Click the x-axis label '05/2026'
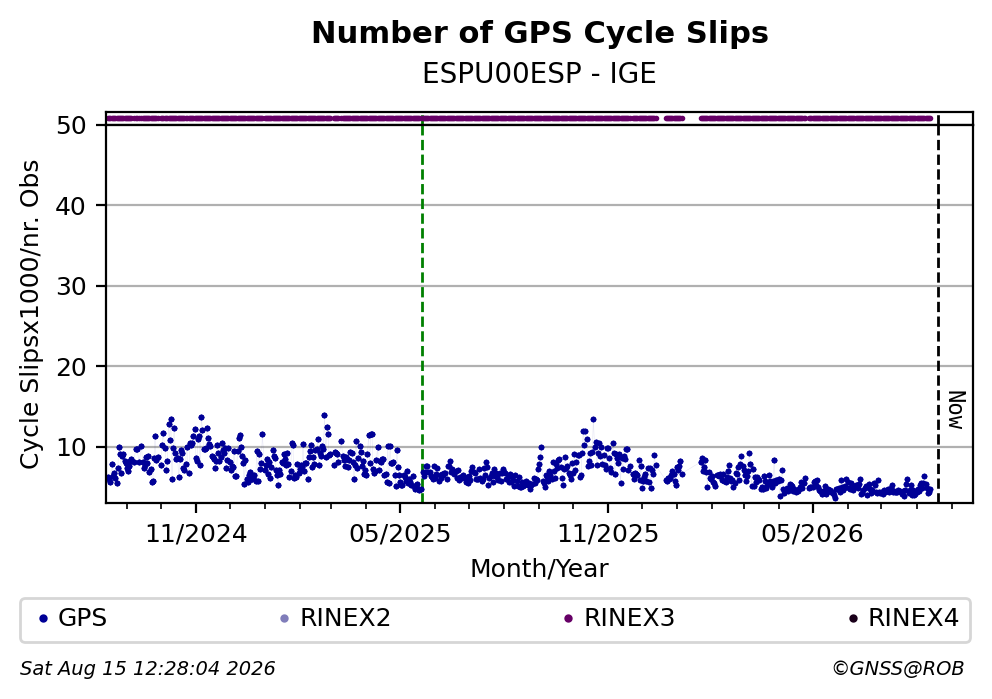 pyautogui.click(x=812, y=535)
